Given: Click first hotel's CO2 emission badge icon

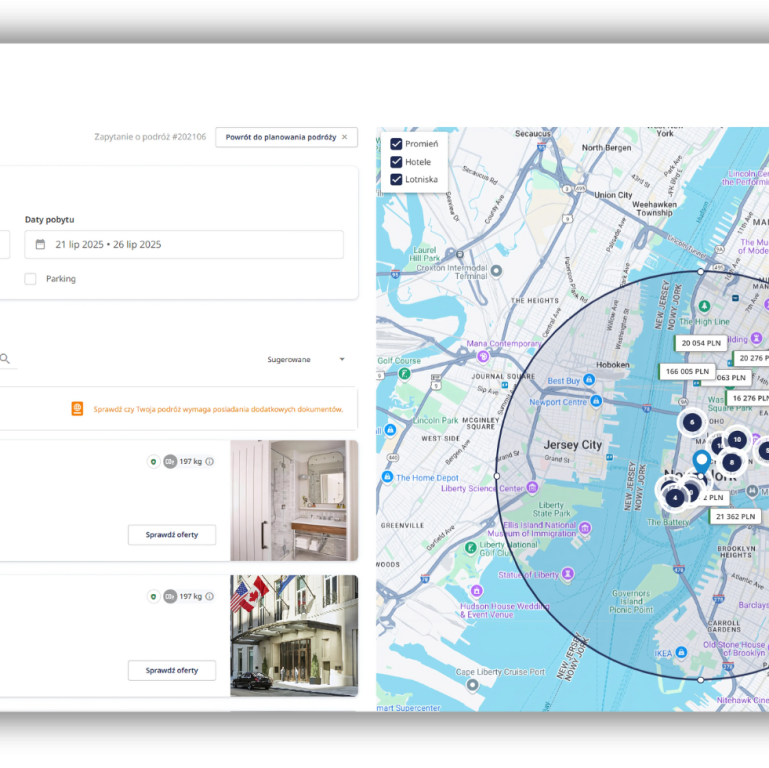Looking at the screenshot, I should click(x=170, y=461).
